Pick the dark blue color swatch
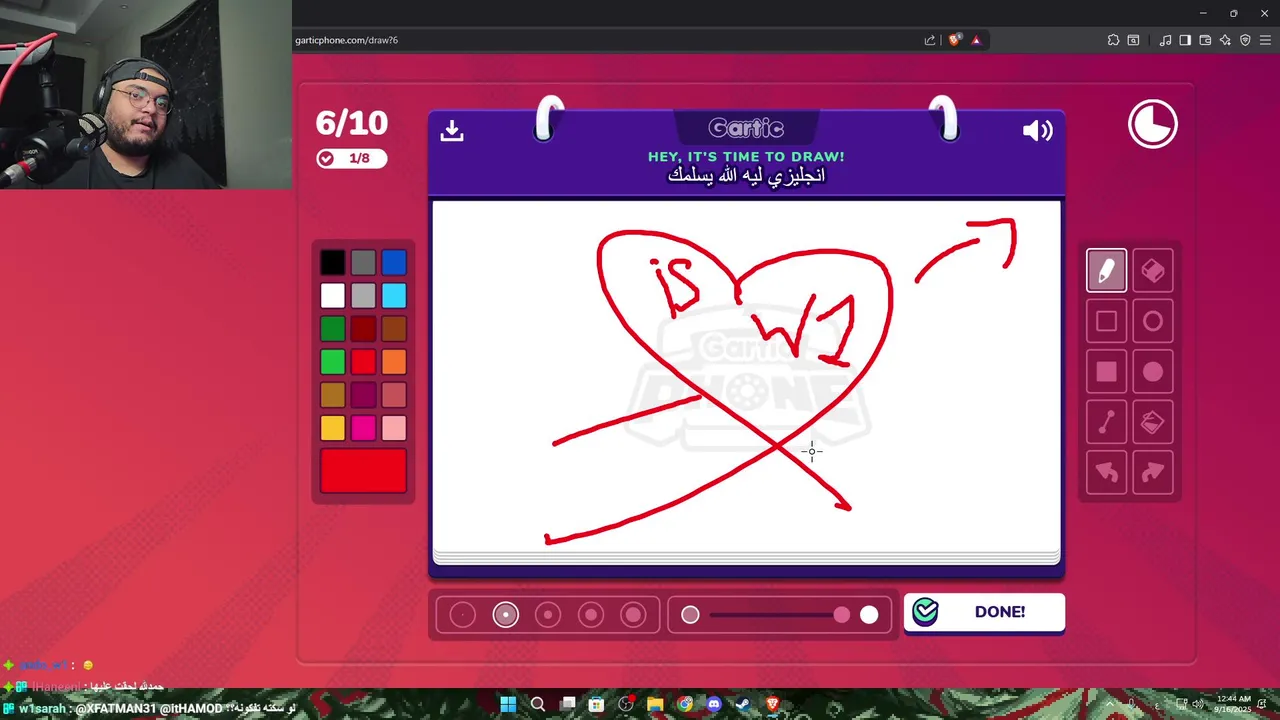Screen dimensions: 1280x720 pyautogui.click(x=394, y=263)
